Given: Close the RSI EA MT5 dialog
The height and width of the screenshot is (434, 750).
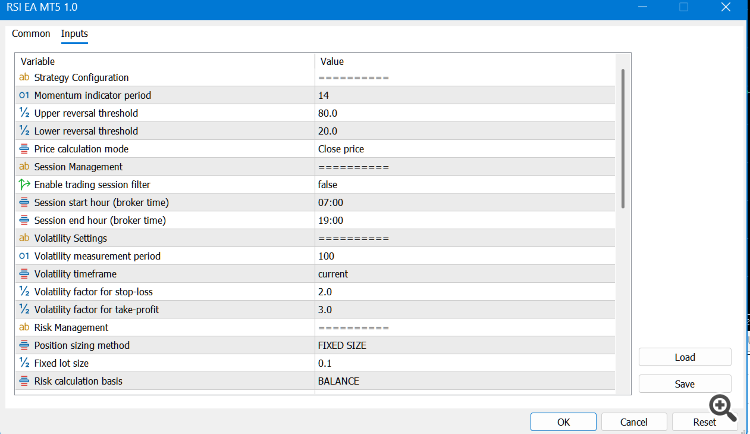Looking at the screenshot, I should [726, 7].
